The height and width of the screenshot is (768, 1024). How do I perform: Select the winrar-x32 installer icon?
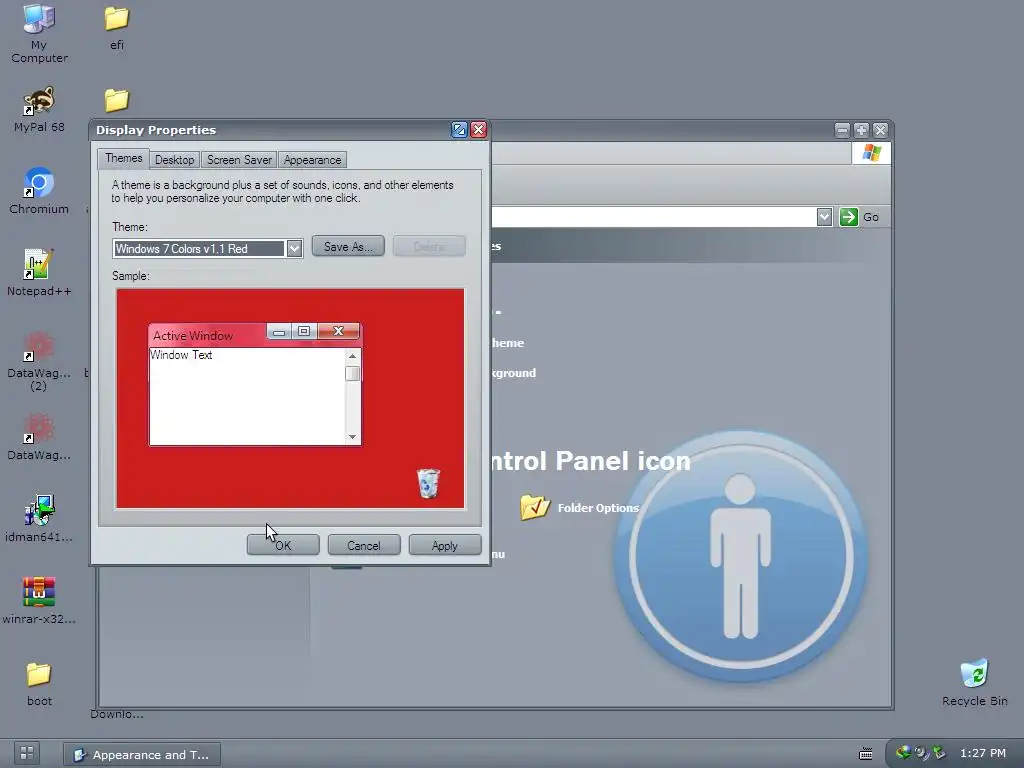tap(39, 600)
